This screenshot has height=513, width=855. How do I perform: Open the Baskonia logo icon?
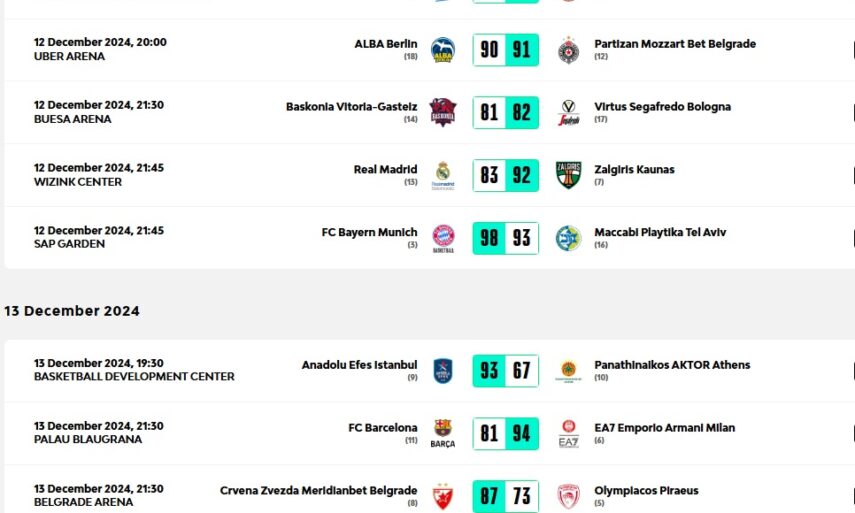442,112
